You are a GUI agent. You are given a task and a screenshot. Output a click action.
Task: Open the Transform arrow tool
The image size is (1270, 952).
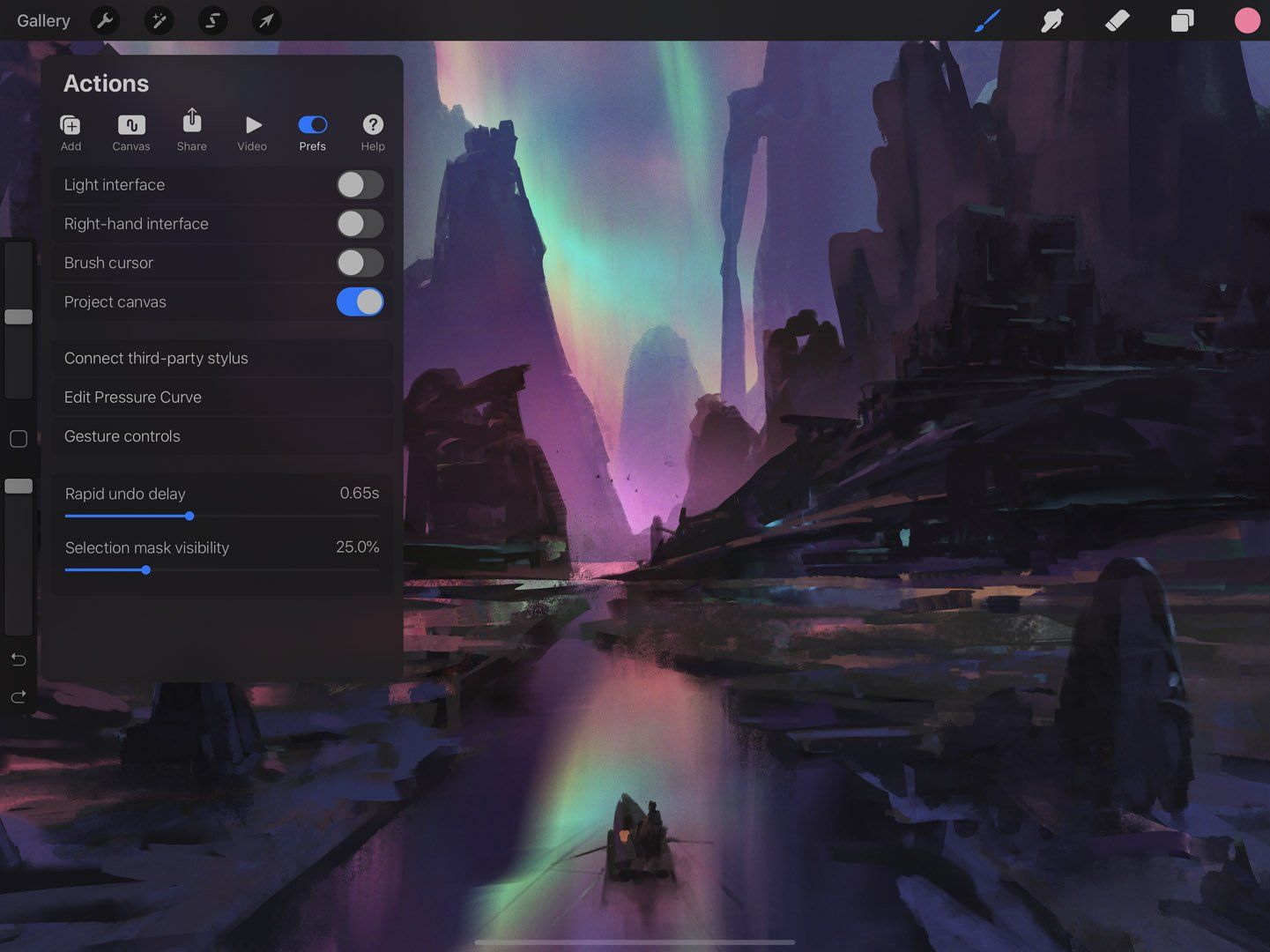tap(266, 20)
